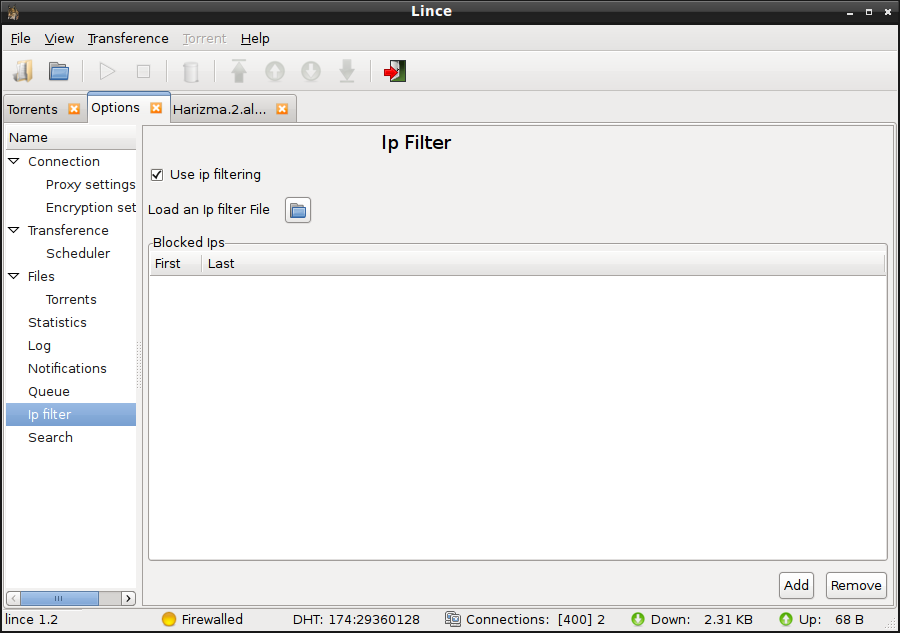Click the Up speed green arrow icon
The height and width of the screenshot is (633, 900).
point(786,619)
